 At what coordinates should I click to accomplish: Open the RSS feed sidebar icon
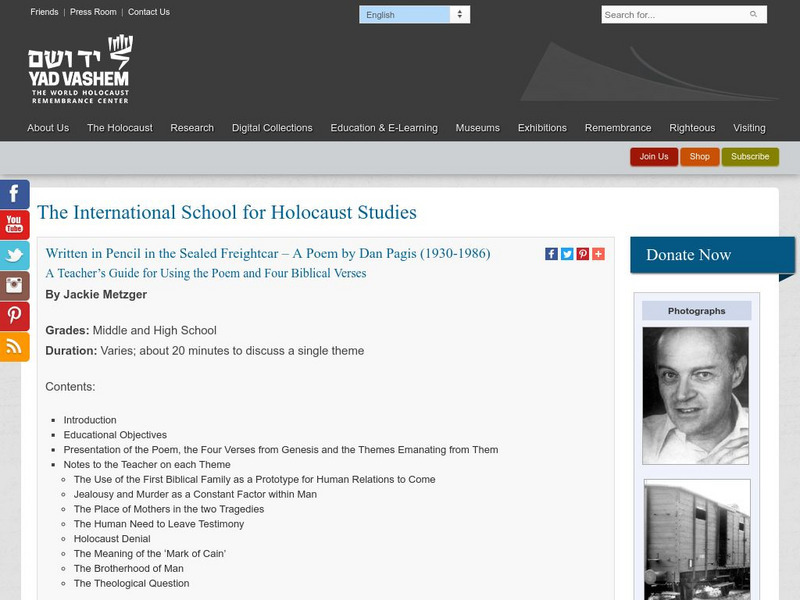(x=14, y=347)
